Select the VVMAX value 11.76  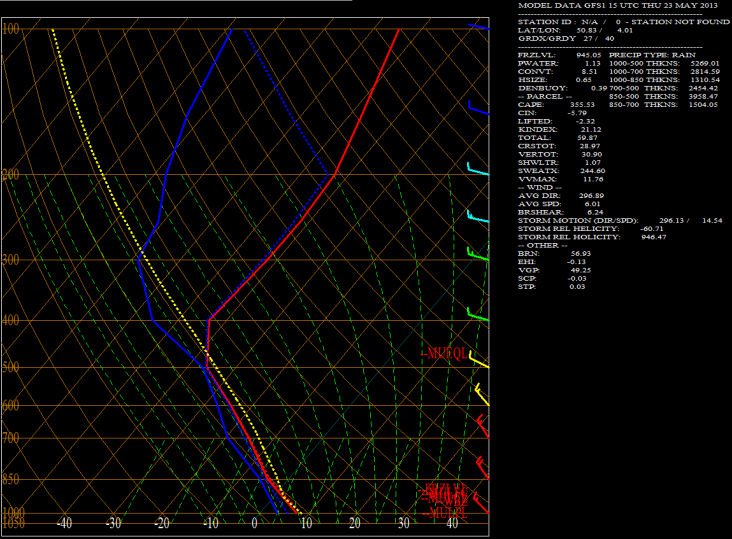[593, 179]
